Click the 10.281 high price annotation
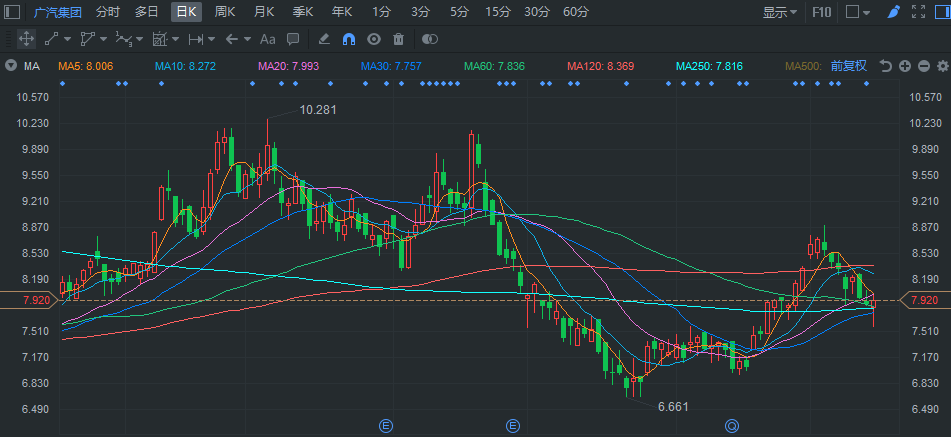The height and width of the screenshot is (437, 951). tap(318, 110)
